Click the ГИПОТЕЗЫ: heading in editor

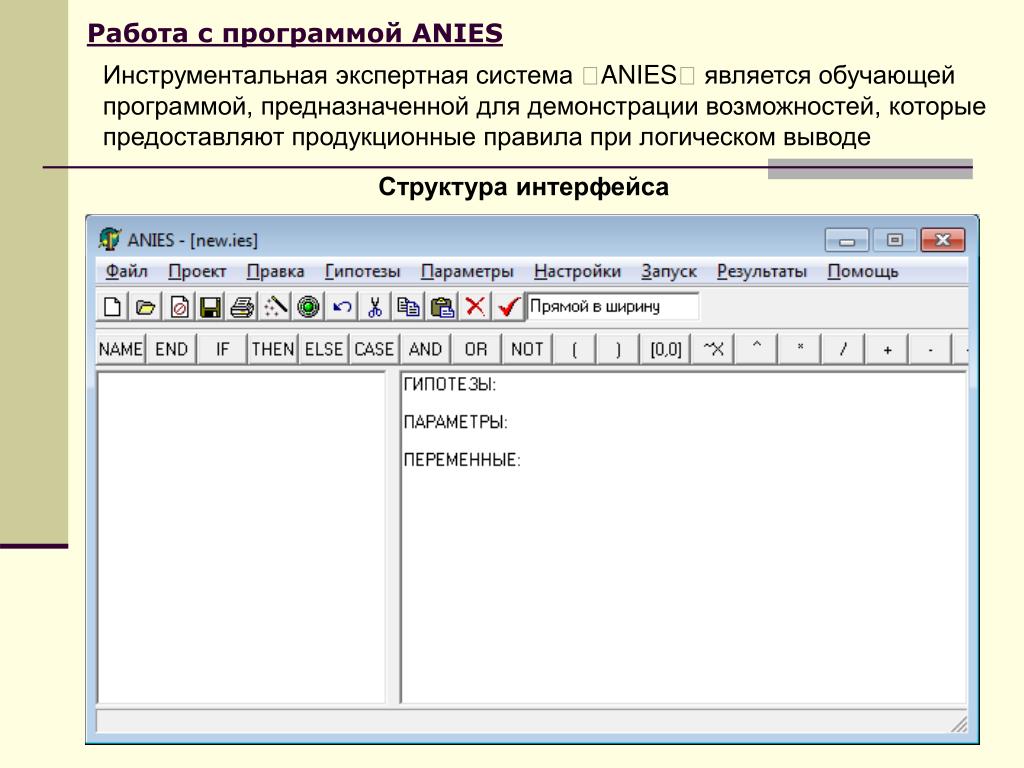tap(449, 385)
